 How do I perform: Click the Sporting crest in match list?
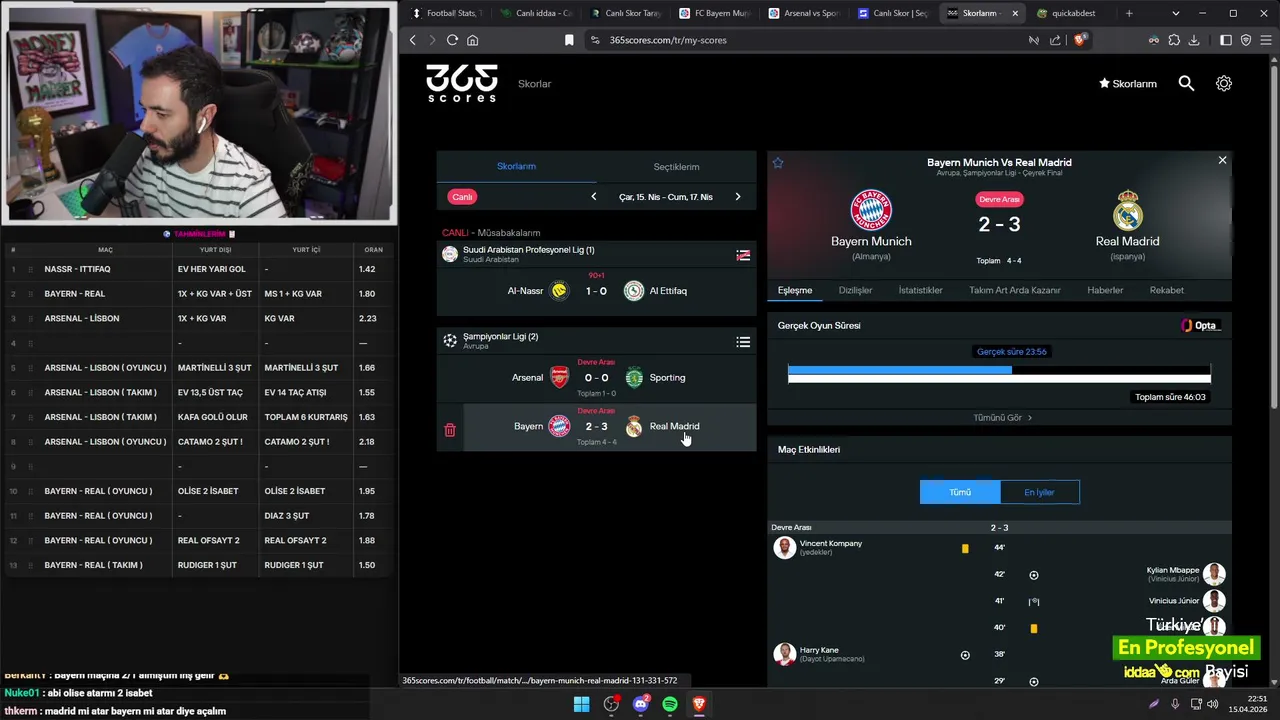[634, 378]
